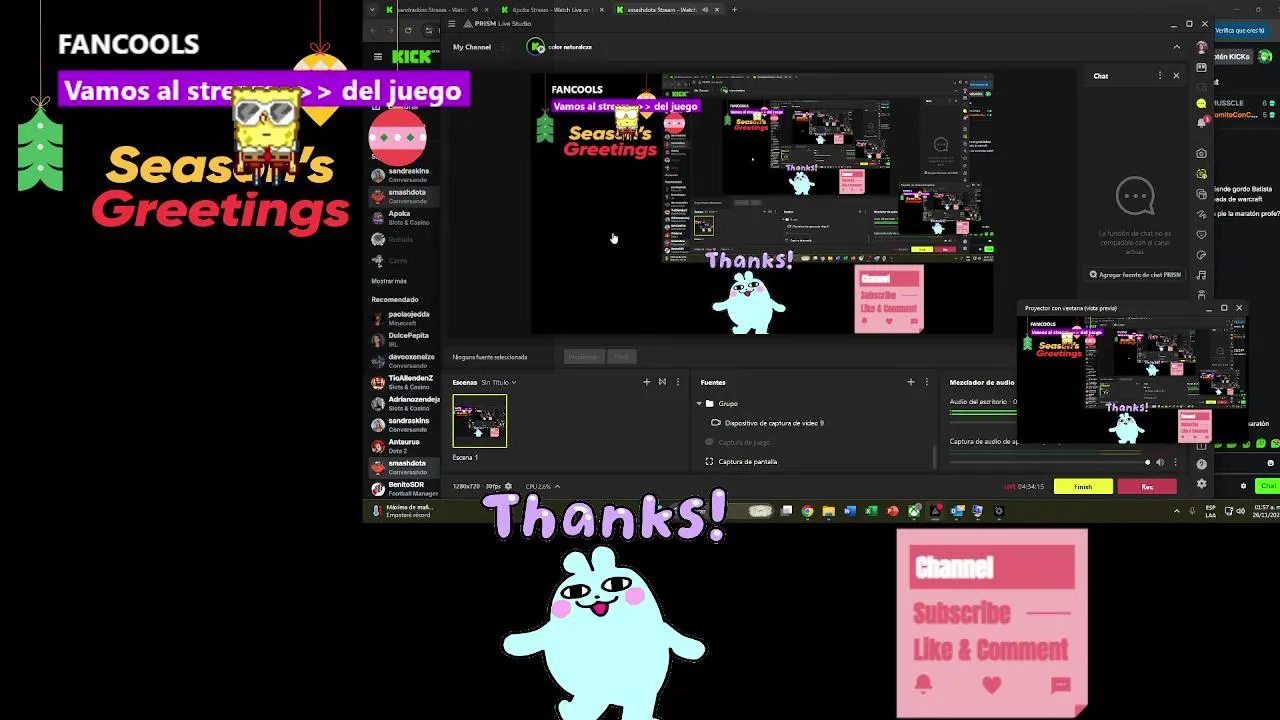1280x720 pixels.
Task: Click the sources list scrollbar
Action: click(935, 457)
